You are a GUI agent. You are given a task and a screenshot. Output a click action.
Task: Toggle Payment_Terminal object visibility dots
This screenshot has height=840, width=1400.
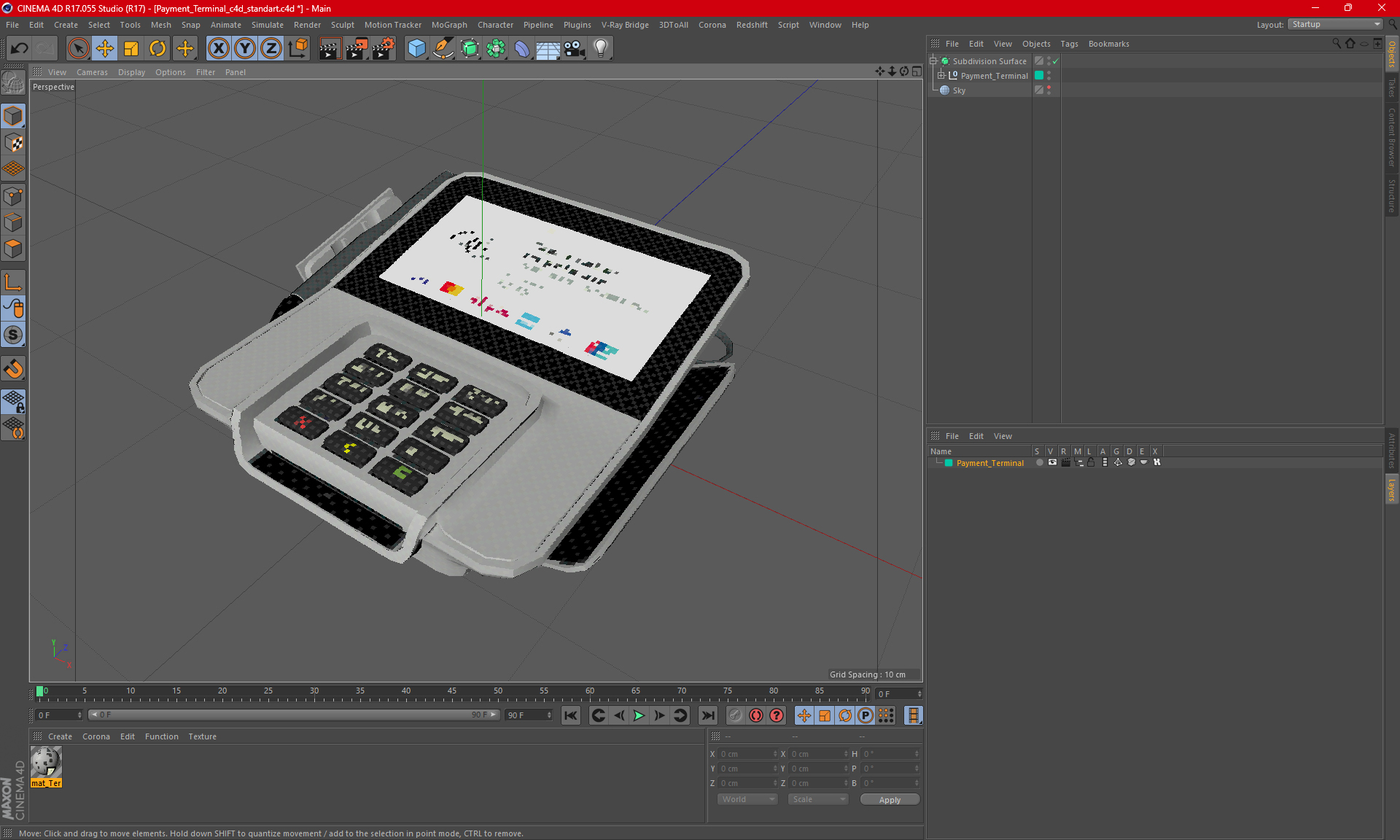1049,76
